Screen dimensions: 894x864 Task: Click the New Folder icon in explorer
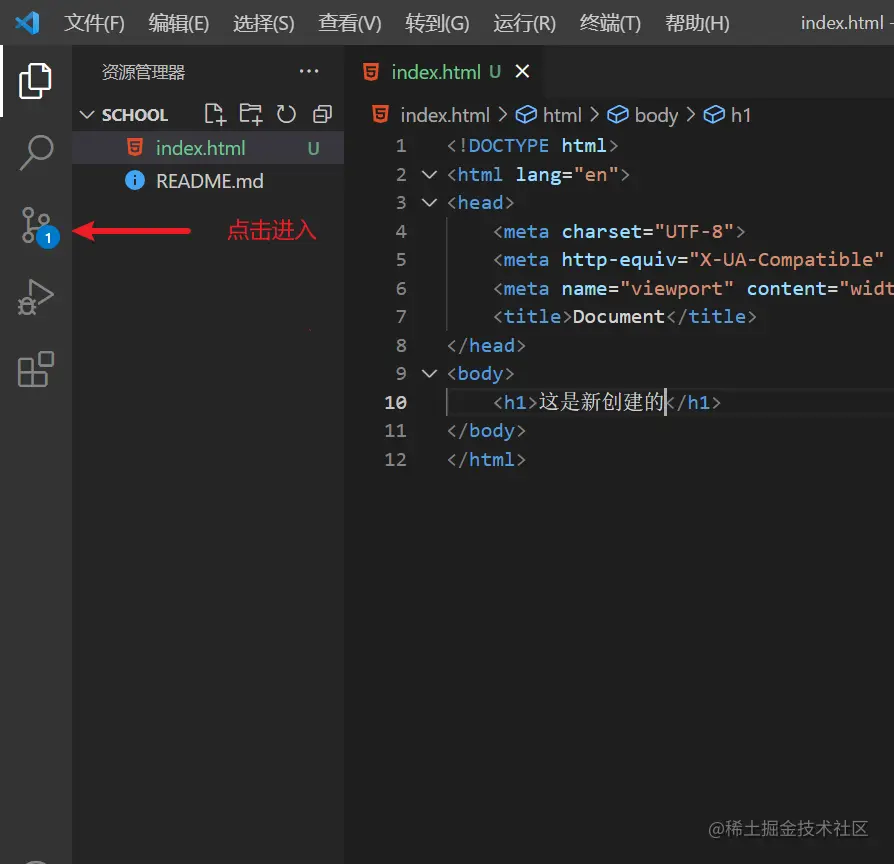(250, 114)
